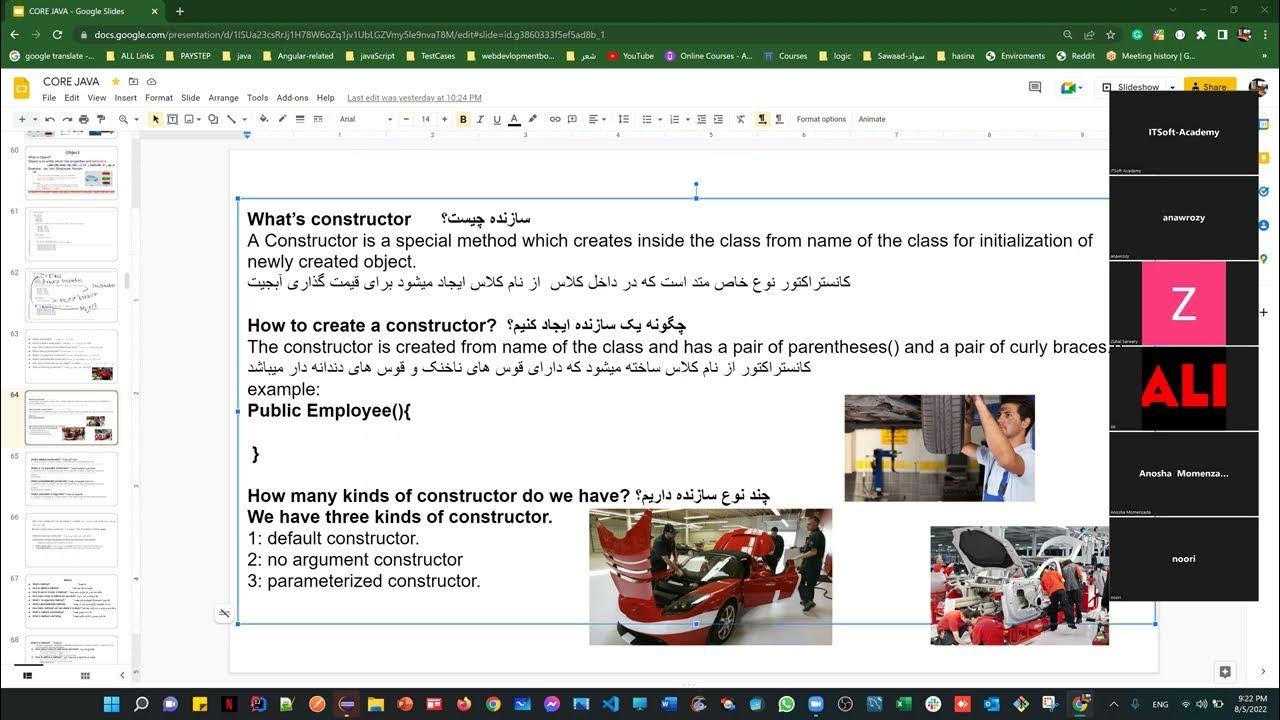Image resolution: width=1280 pixels, height=720 pixels.
Task: Toggle bold formatting
Action: 463,119
